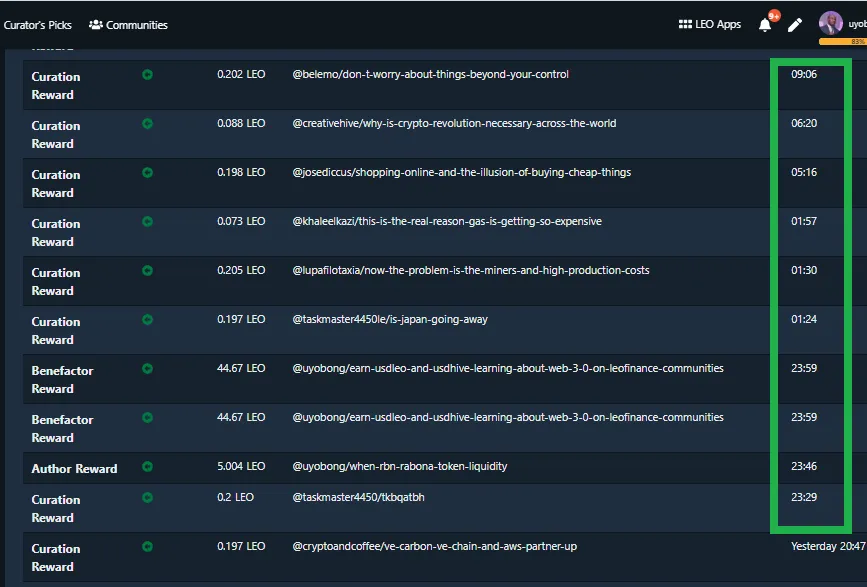
Task: Open @taskmaster4450/tkbqatbh link
Action: (x=358, y=497)
